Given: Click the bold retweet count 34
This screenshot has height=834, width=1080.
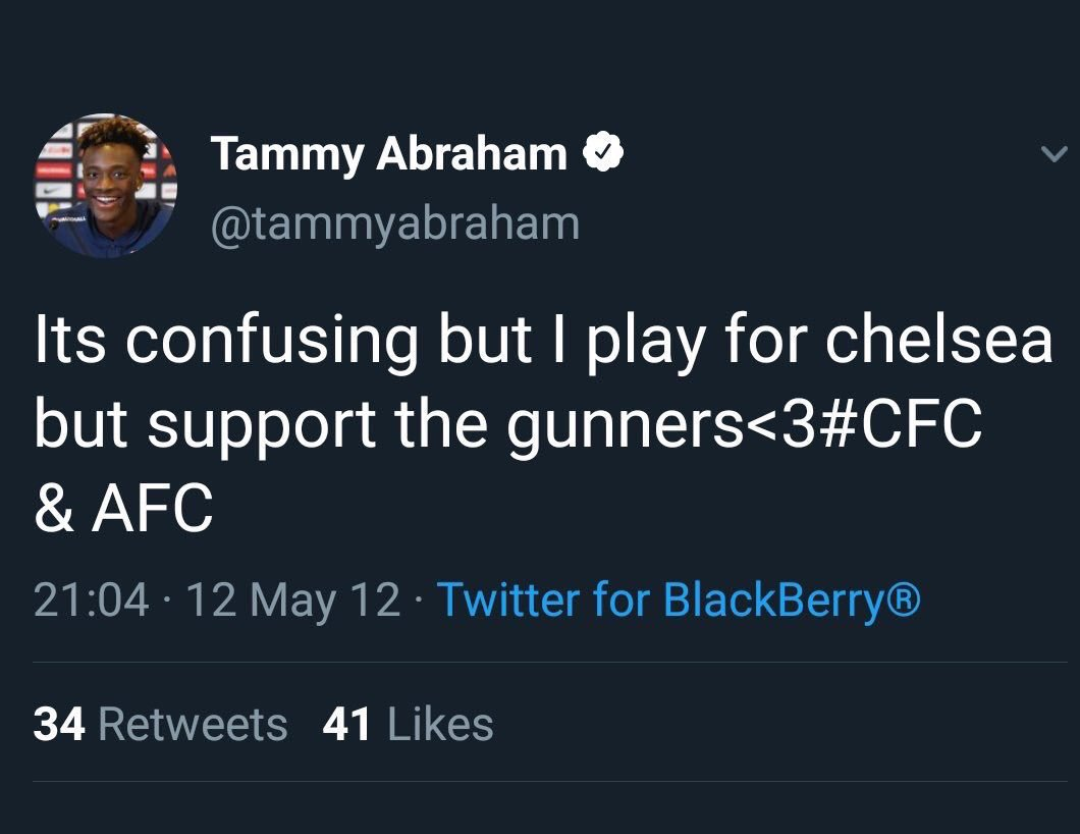Looking at the screenshot, I should pos(59,724).
